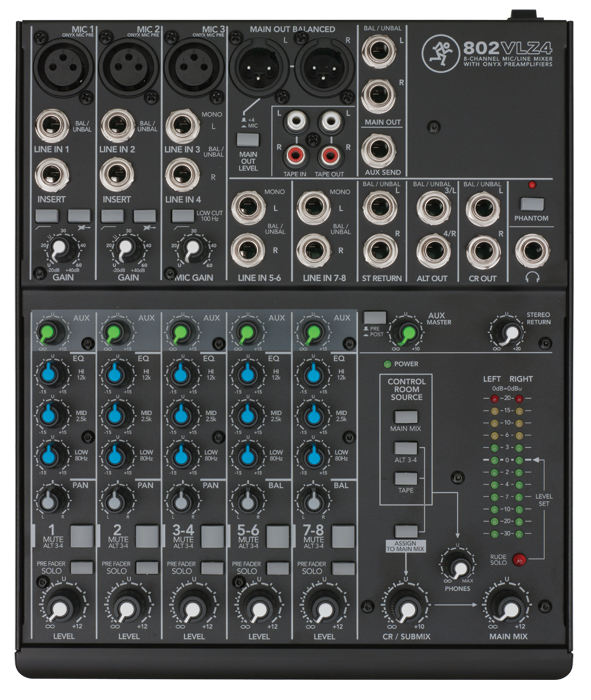The image size is (591, 700).
Task: Mute channel 5-6 with its MUTE button
Action: pyautogui.click(x=278, y=536)
